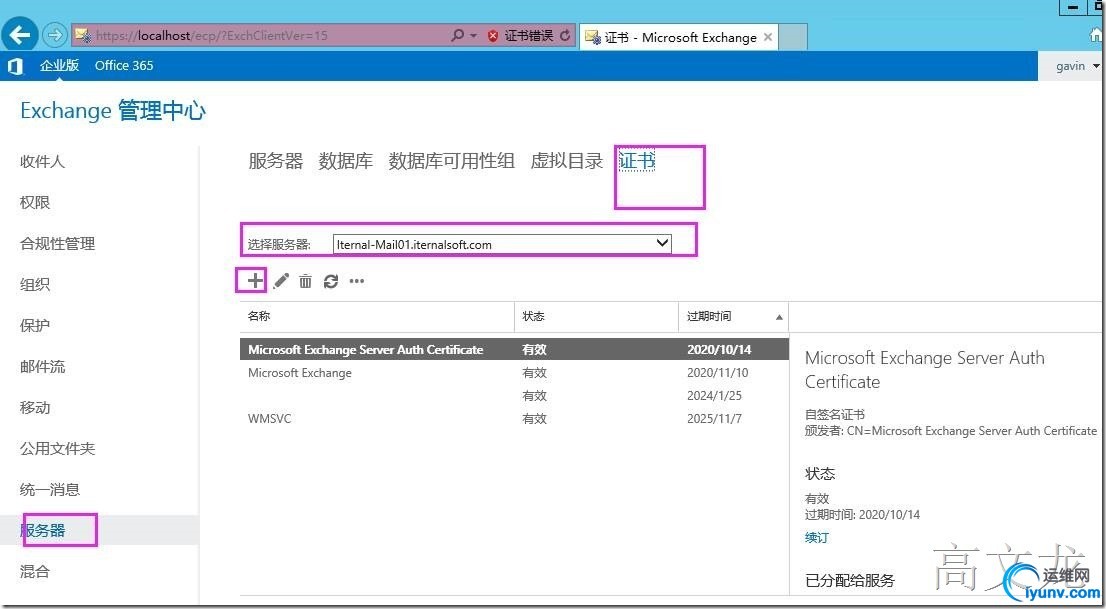The width and height of the screenshot is (1106, 609).
Task: Sort certificates by 名称 column header
Action: coord(377,317)
